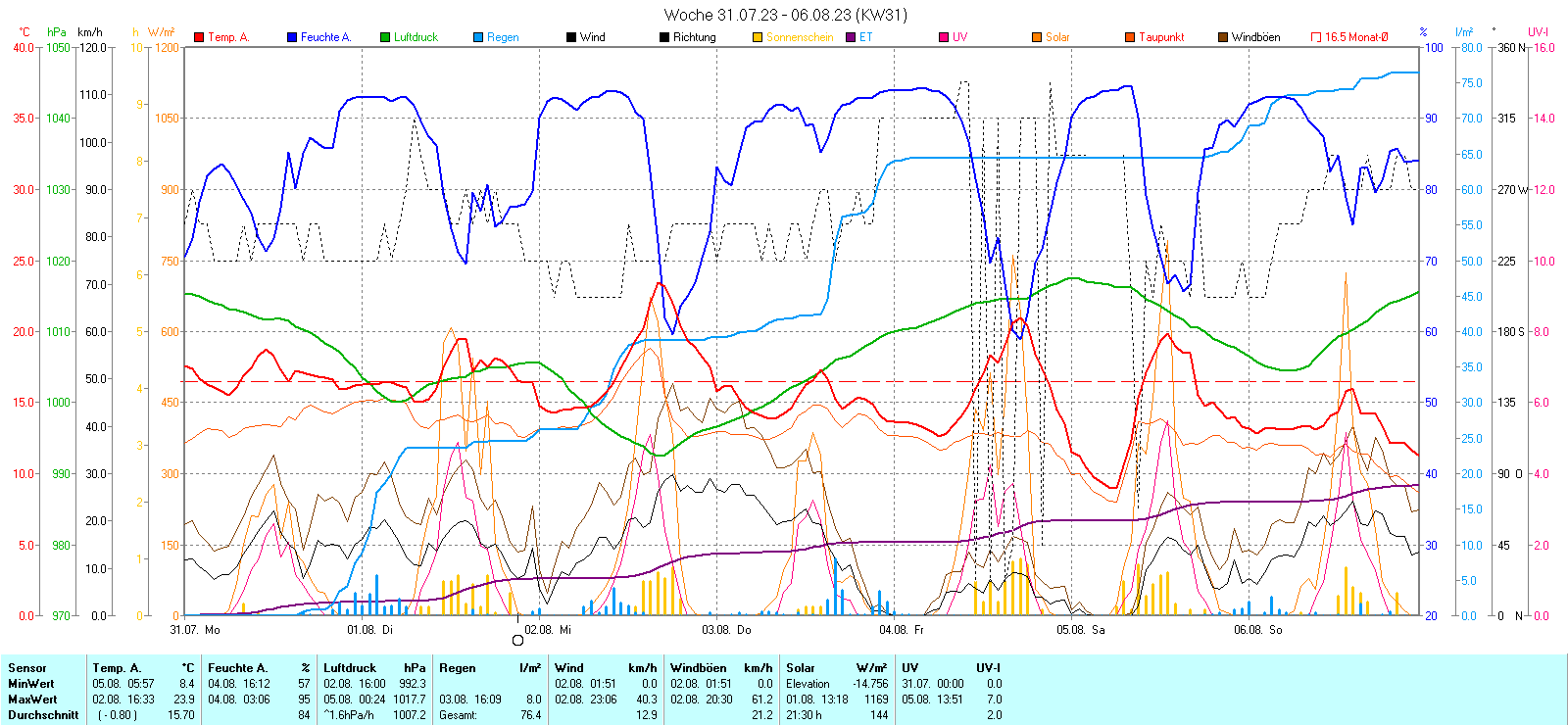
Task: Click the Feuchte A. column header in the table
Action: (x=237, y=668)
